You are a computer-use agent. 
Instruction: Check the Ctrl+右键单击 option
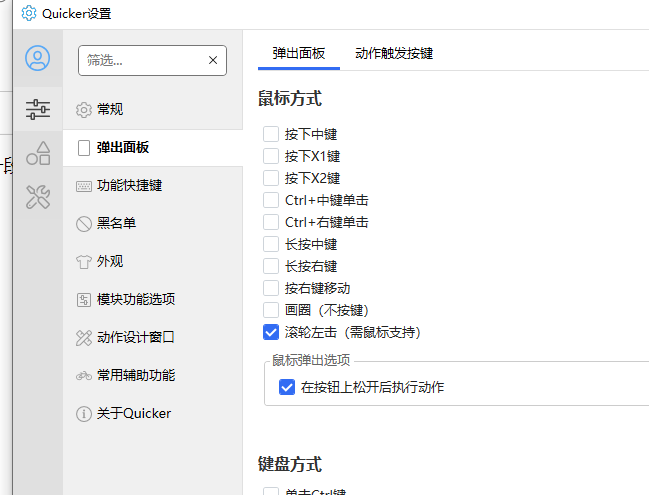coord(271,222)
